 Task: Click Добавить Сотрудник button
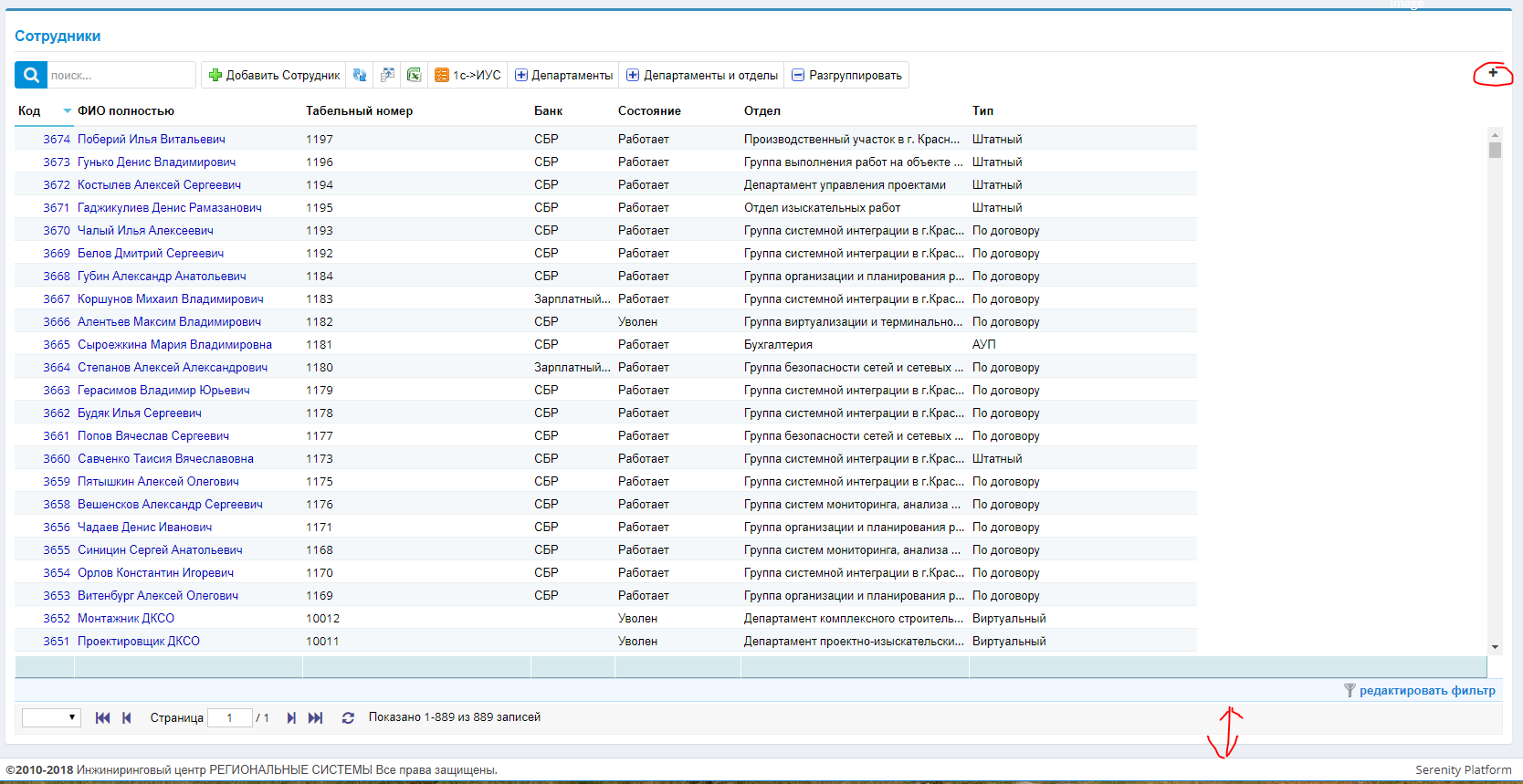[x=274, y=75]
